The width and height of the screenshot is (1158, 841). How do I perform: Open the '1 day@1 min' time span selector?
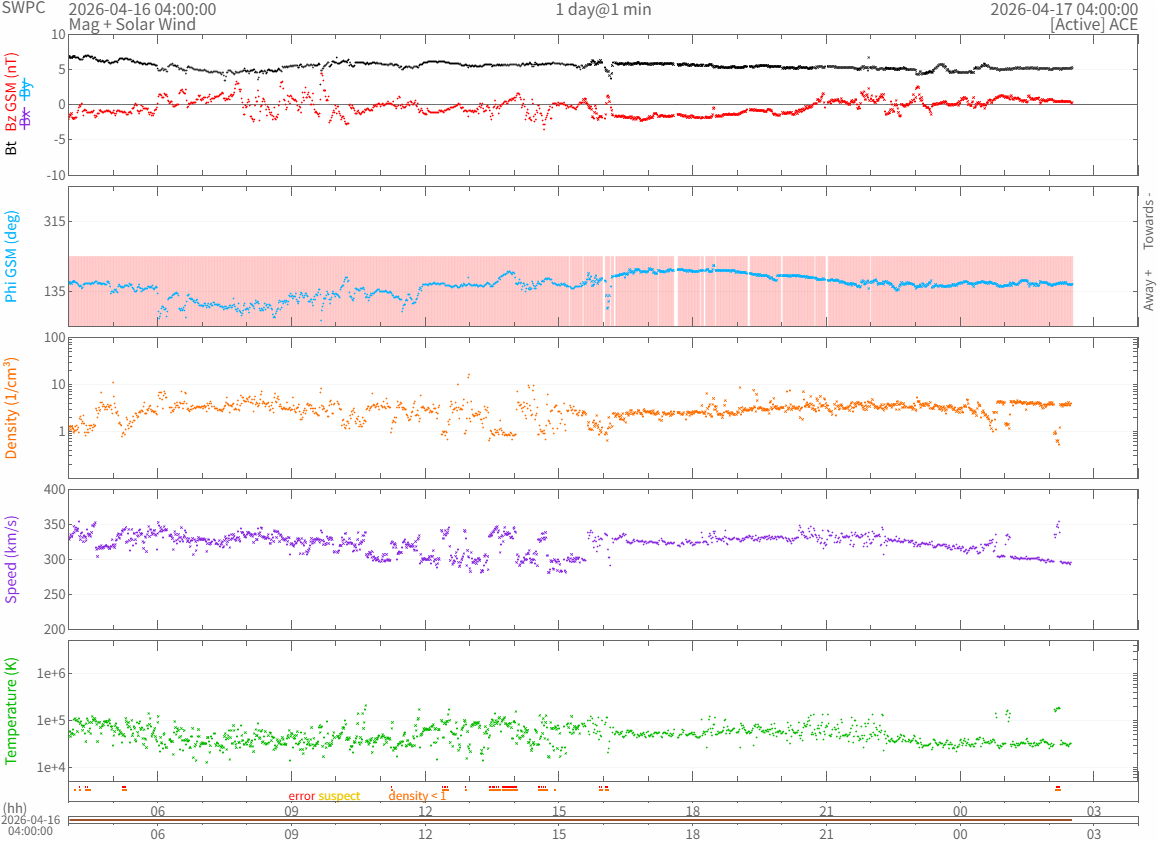coord(603,9)
